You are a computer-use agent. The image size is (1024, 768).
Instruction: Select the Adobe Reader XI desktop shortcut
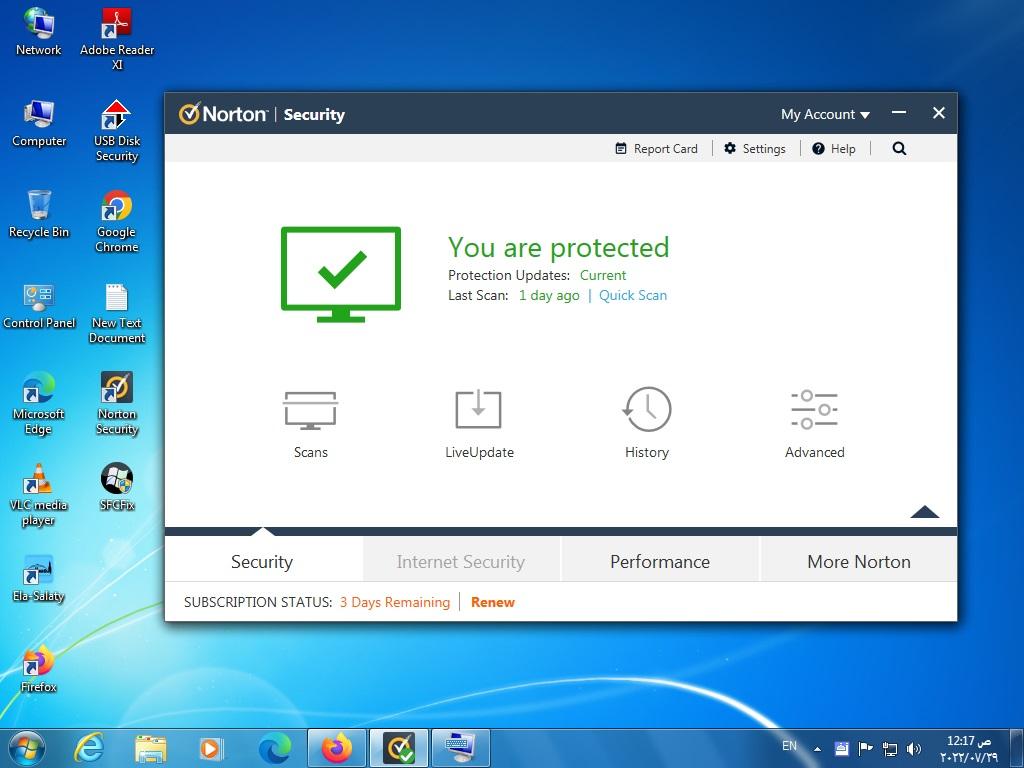point(117,39)
